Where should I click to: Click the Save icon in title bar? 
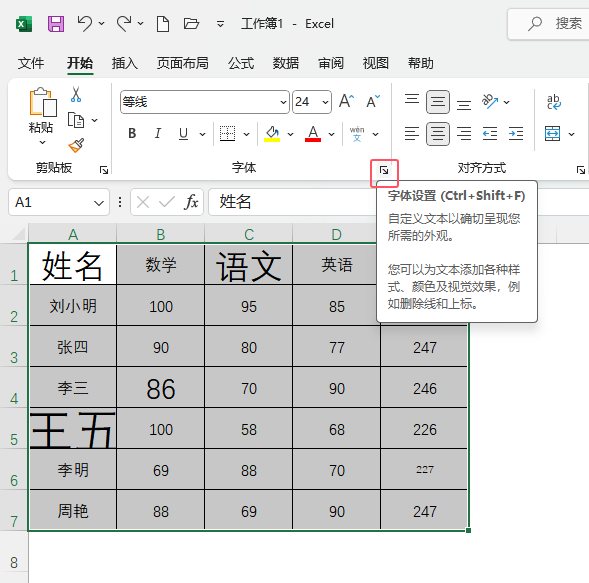[x=56, y=24]
